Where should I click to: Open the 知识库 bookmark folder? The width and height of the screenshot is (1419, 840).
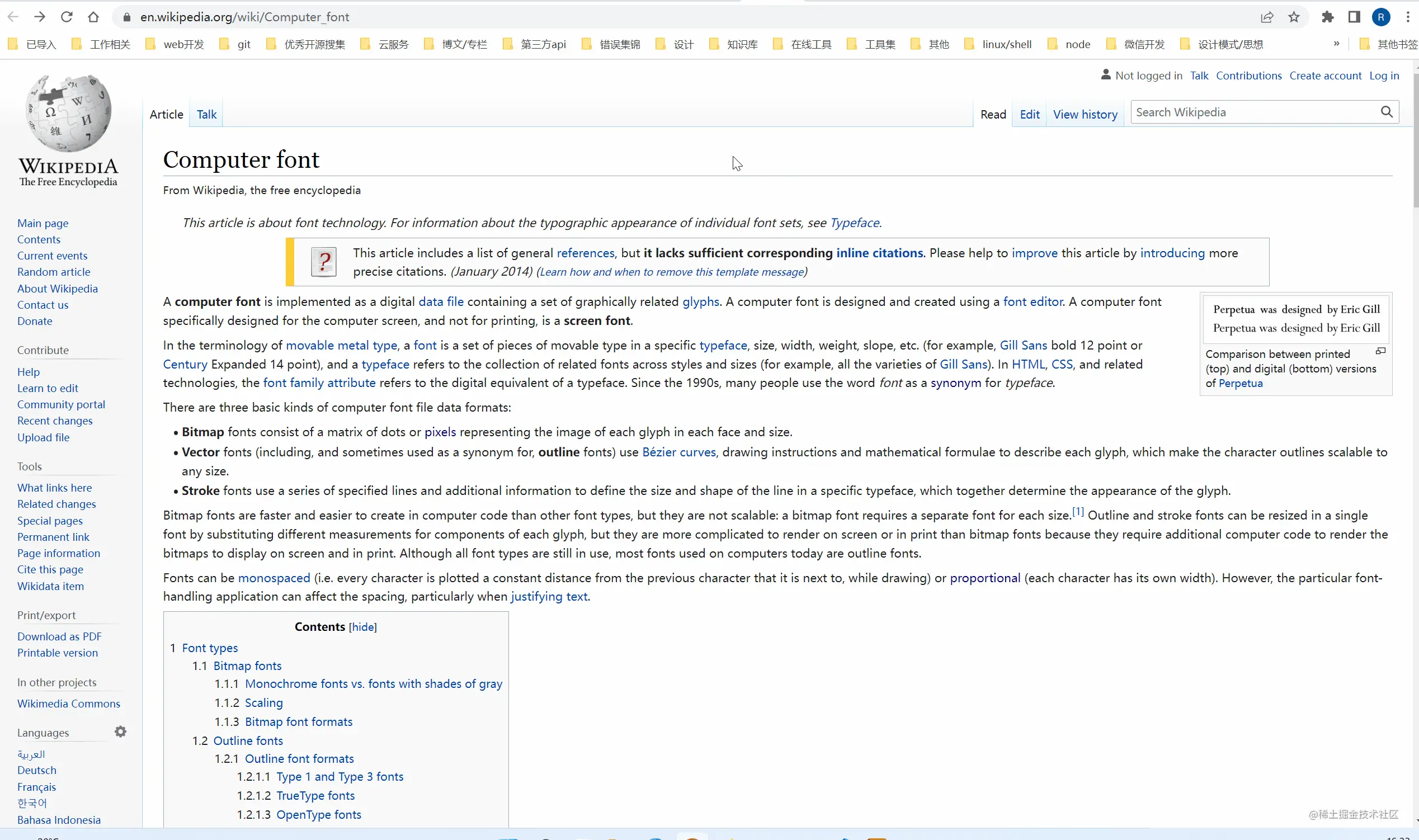(x=734, y=44)
